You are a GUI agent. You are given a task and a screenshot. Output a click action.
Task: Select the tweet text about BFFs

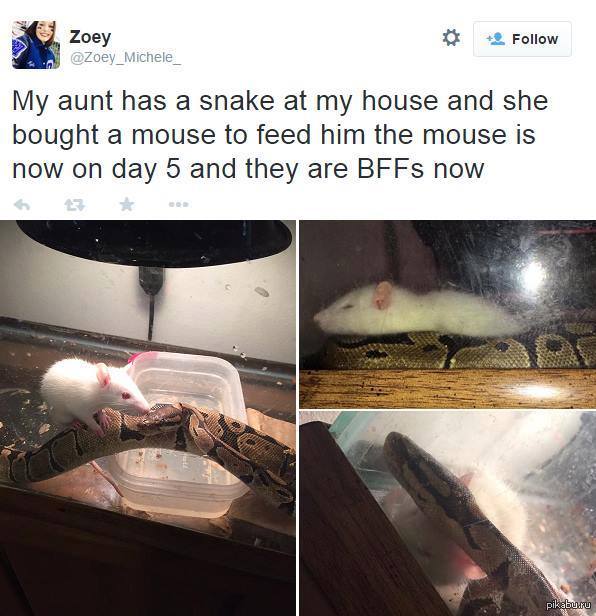click(x=280, y=135)
